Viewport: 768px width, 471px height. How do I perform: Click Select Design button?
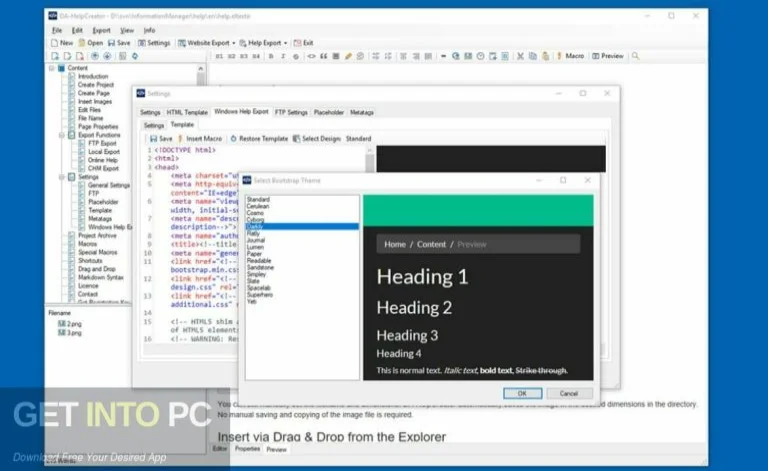317,139
